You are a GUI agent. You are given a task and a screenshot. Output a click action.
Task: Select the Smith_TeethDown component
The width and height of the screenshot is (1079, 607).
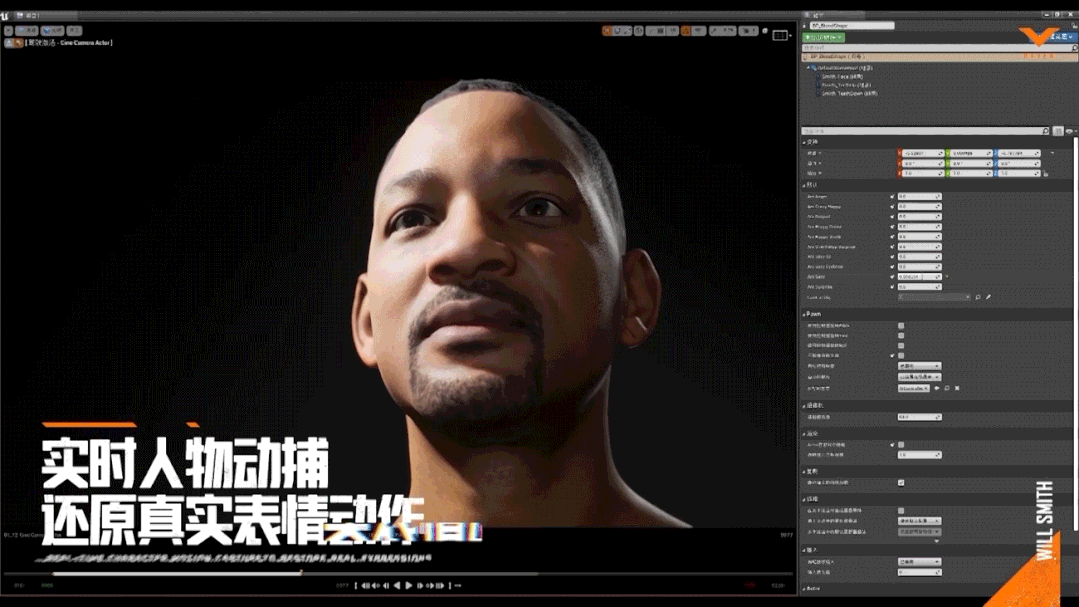[x=849, y=94]
